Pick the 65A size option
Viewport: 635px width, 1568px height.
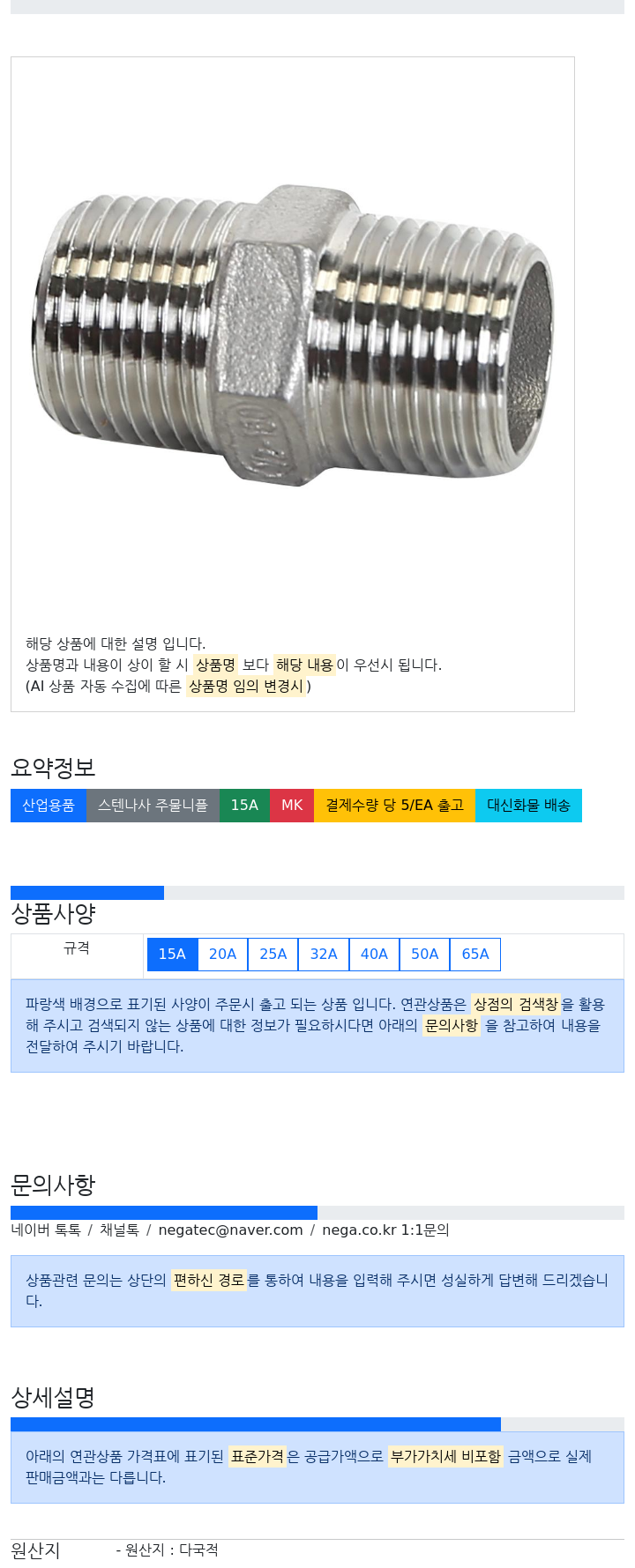pyautogui.click(x=475, y=955)
